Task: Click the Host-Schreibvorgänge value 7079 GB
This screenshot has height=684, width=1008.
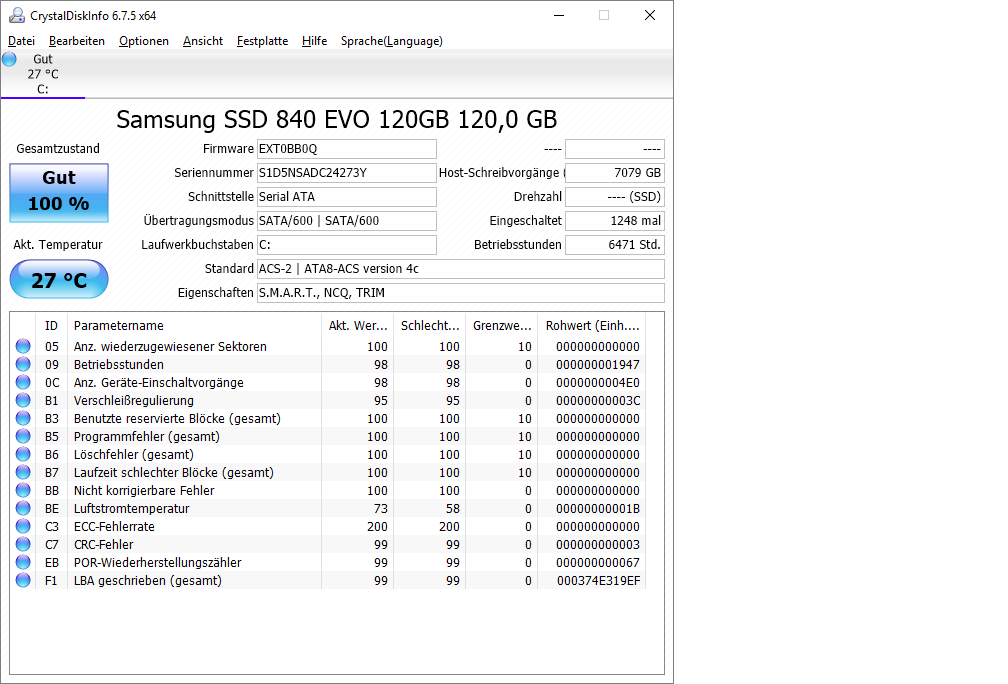Action: (x=615, y=172)
